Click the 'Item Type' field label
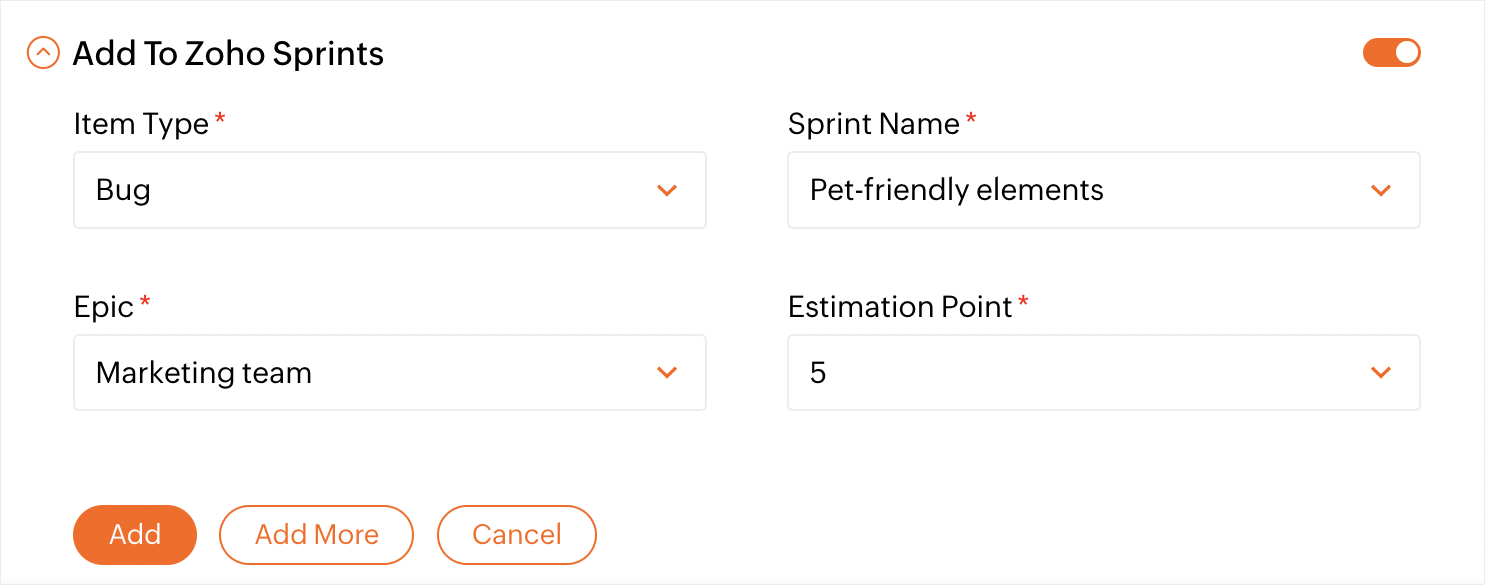 pos(141,124)
